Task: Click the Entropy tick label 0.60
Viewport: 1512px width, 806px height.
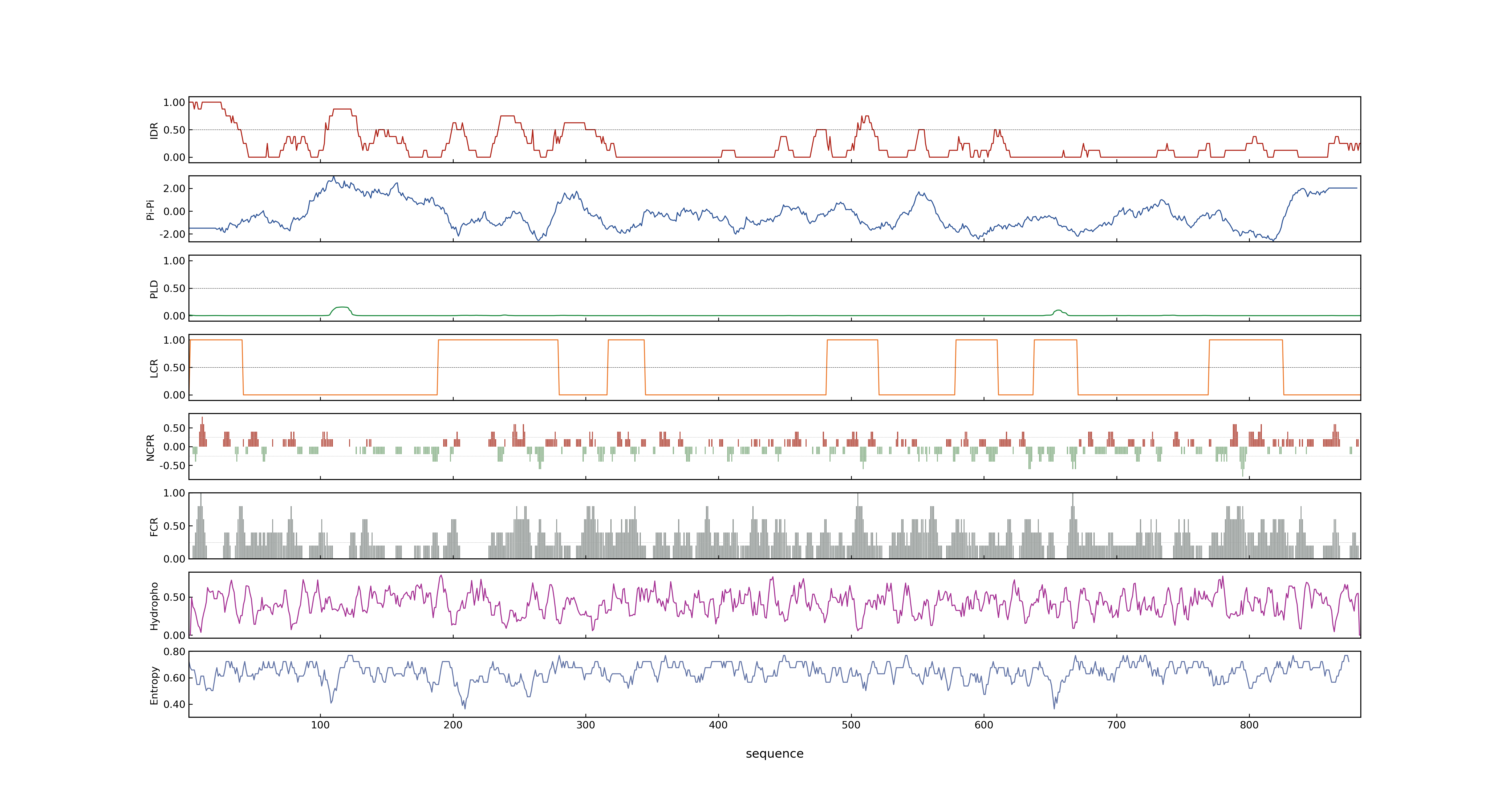Action: (174, 678)
